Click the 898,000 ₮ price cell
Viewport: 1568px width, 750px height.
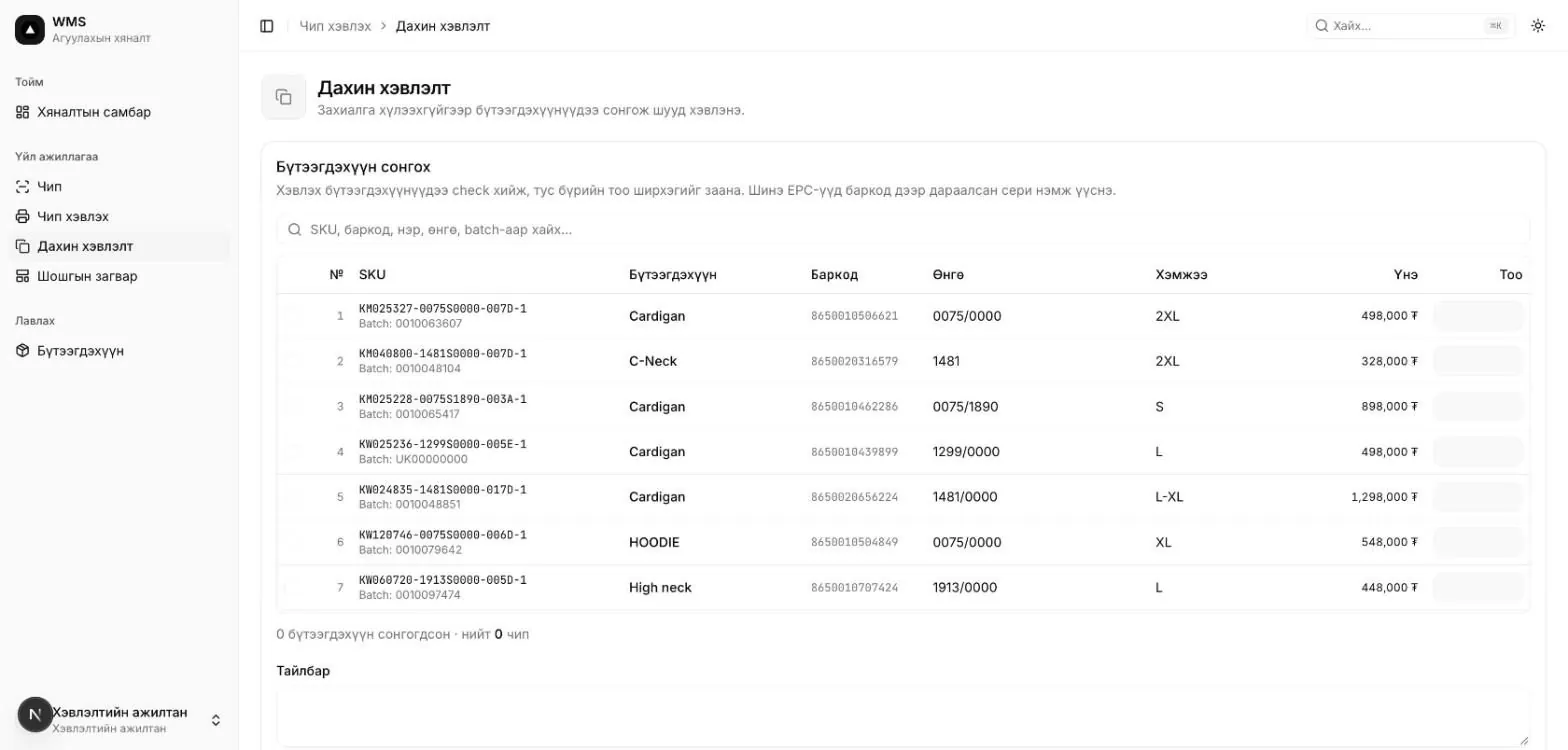1389,407
